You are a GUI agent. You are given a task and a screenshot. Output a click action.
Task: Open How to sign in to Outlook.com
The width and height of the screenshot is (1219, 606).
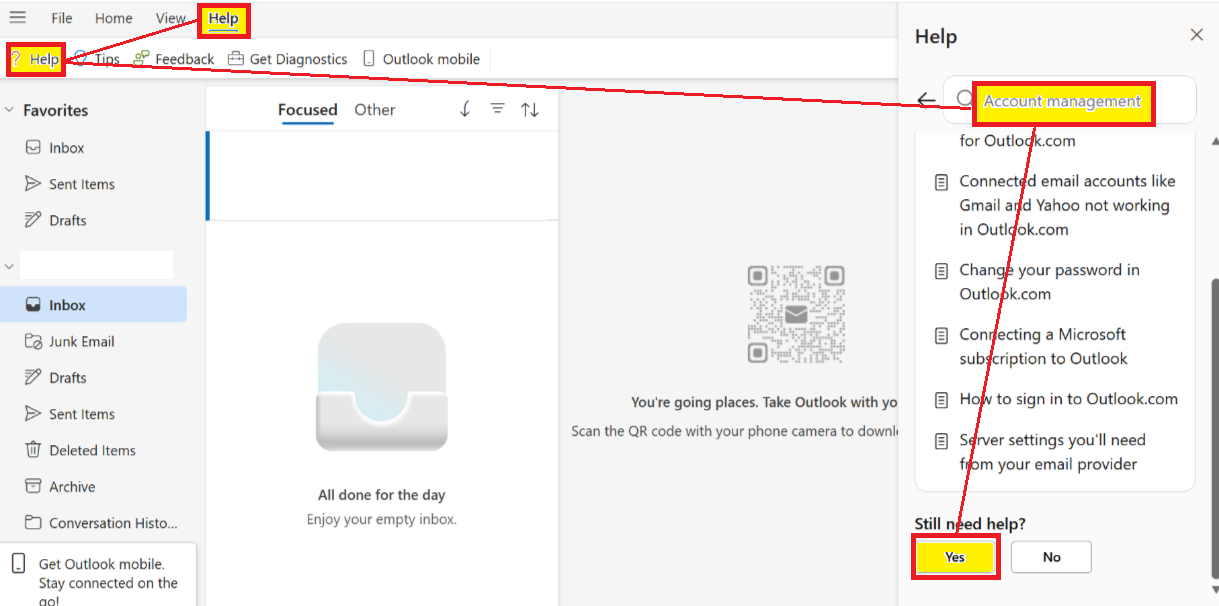pos(1056,399)
